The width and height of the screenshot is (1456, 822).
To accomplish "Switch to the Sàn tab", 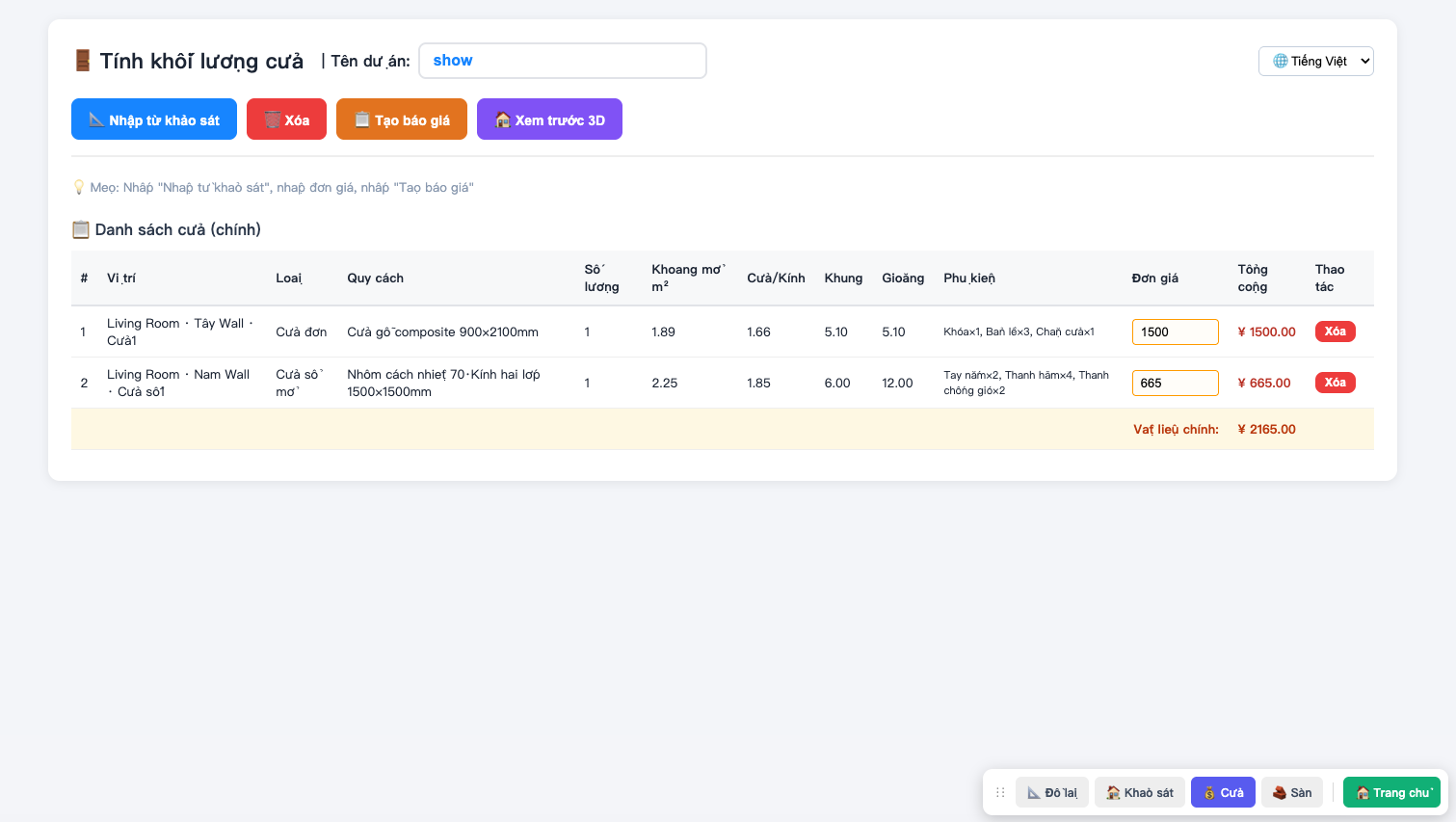I will [1292, 792].
